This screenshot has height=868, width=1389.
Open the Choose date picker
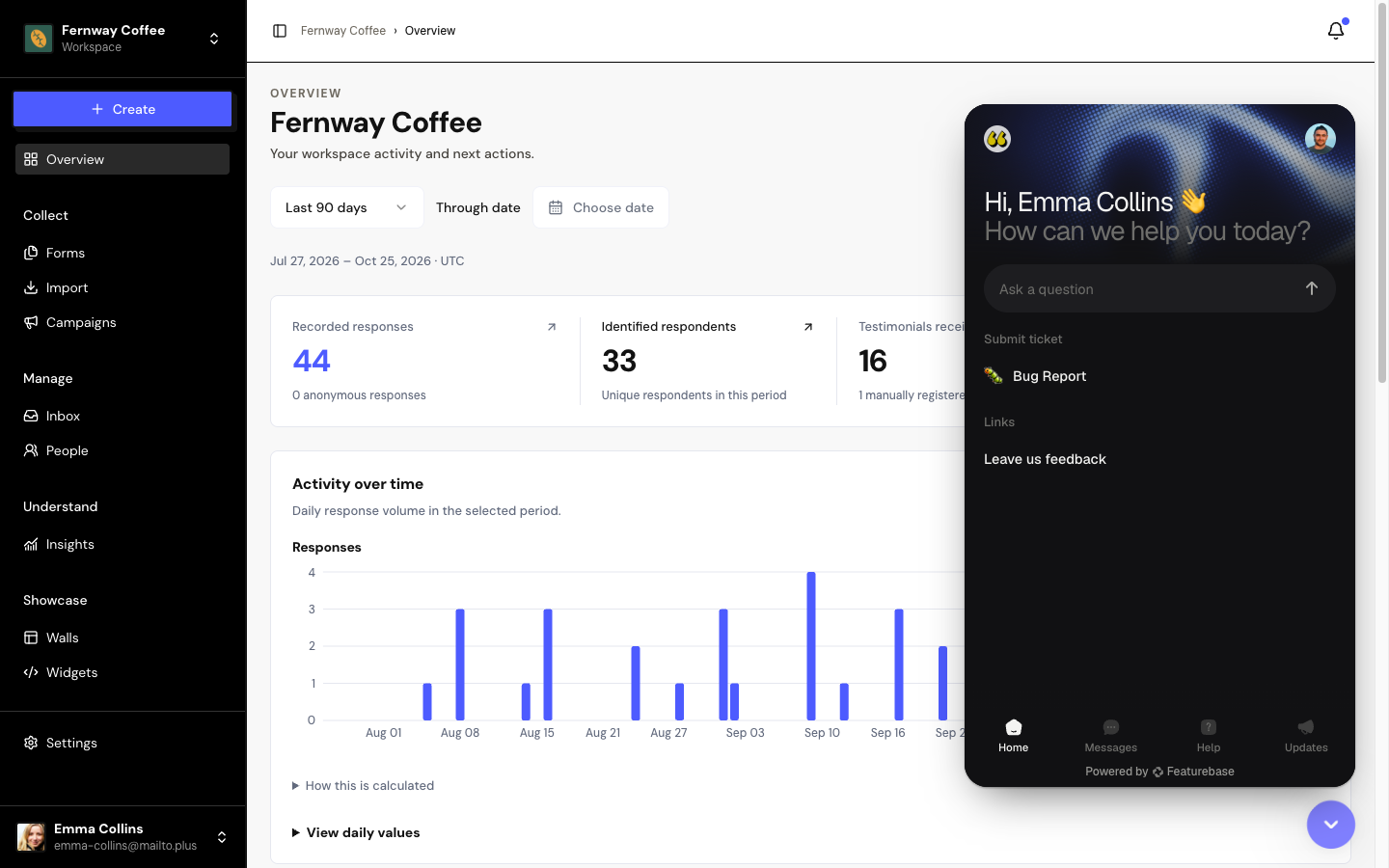(601, 207)
